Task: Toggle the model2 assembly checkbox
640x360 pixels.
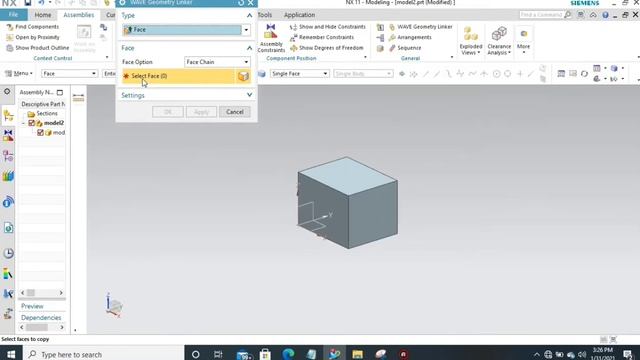Action: click(x=31, y=123)
